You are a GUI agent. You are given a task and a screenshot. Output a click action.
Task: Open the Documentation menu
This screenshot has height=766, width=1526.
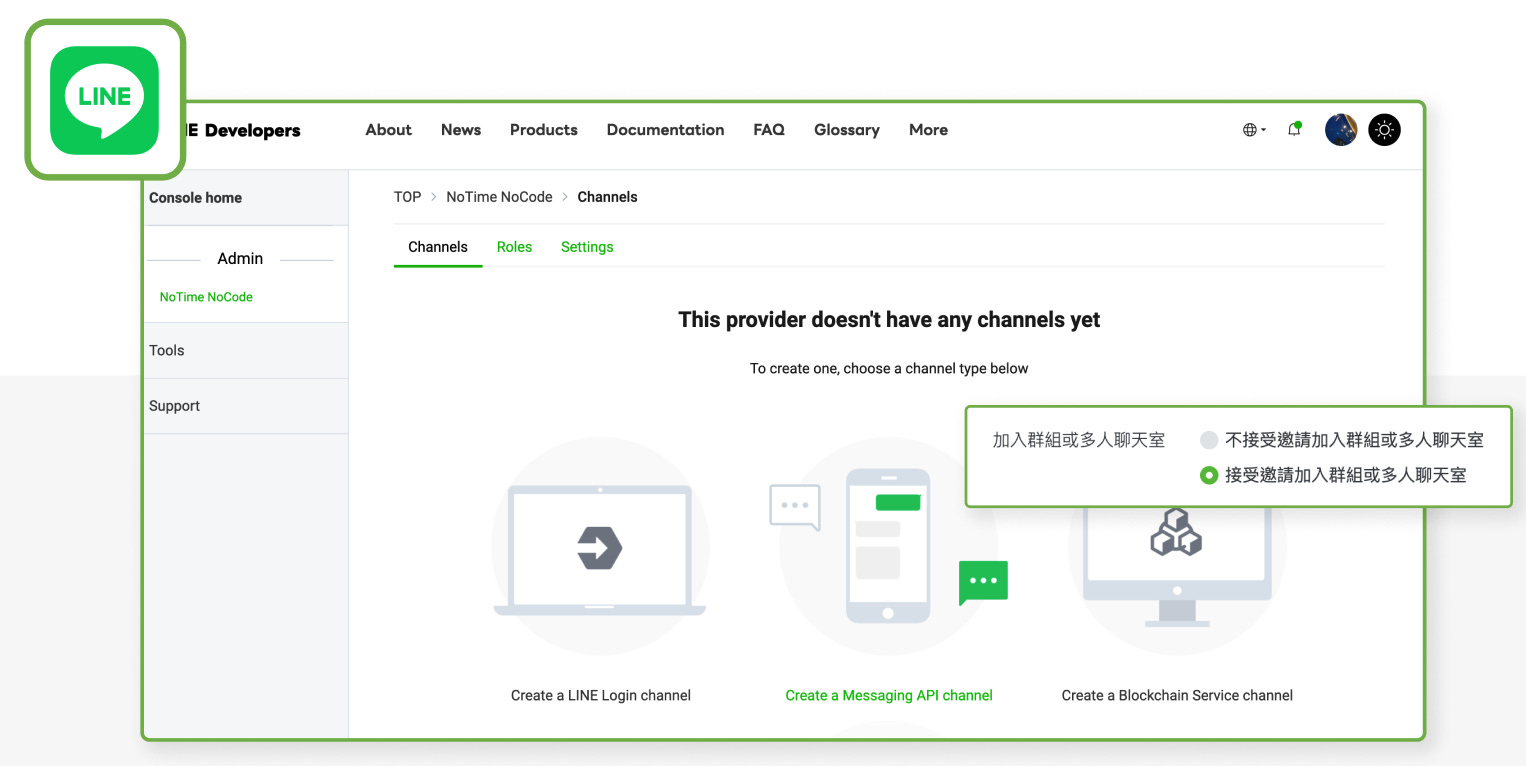(x=665, y=130)
